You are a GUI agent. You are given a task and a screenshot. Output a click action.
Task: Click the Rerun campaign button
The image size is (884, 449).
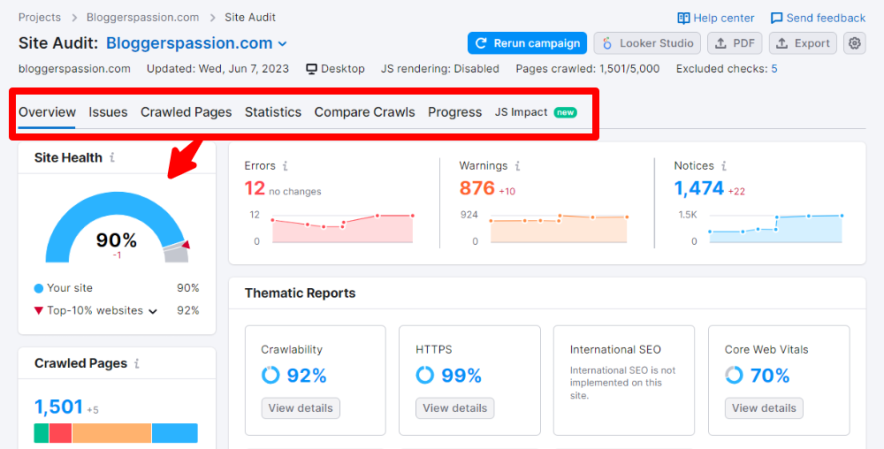click(x=527, y=43)
